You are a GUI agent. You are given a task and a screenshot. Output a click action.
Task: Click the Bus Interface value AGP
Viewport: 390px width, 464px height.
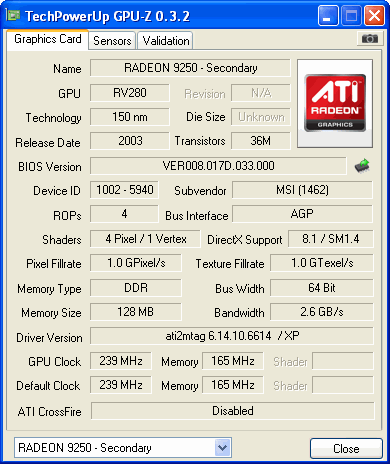click(302, 214)
